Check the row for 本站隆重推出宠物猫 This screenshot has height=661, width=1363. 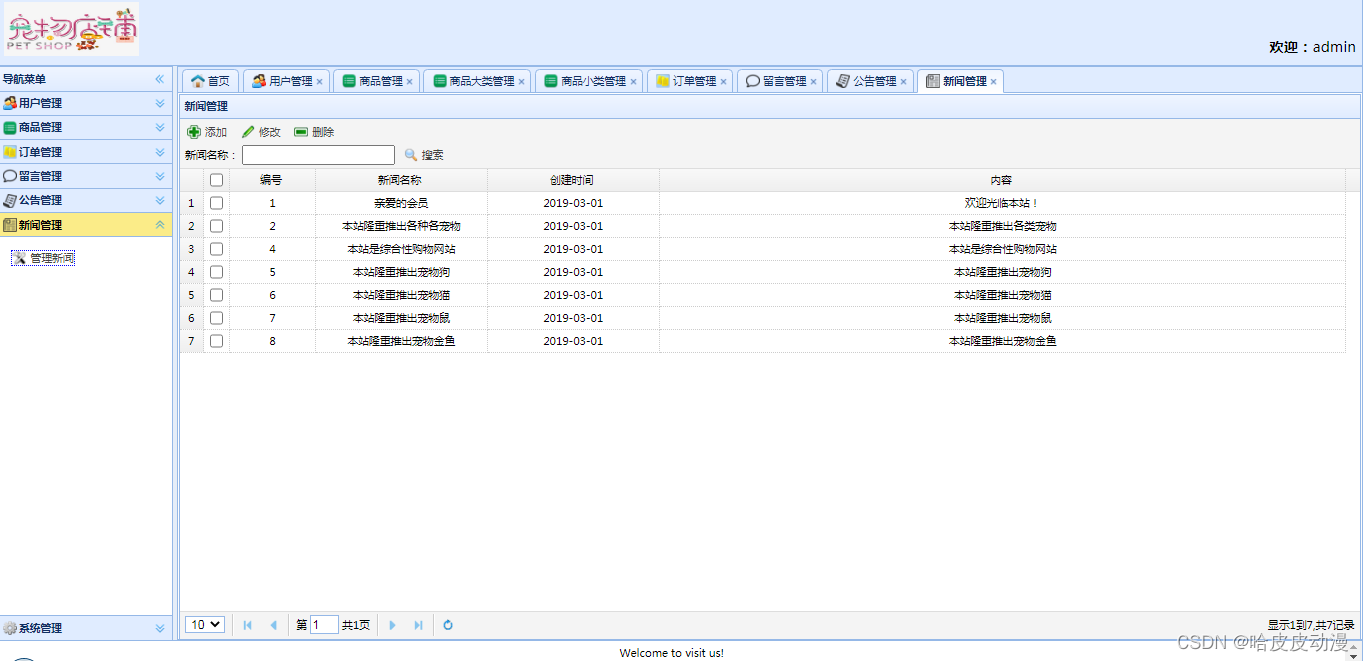tap(217, 295)
